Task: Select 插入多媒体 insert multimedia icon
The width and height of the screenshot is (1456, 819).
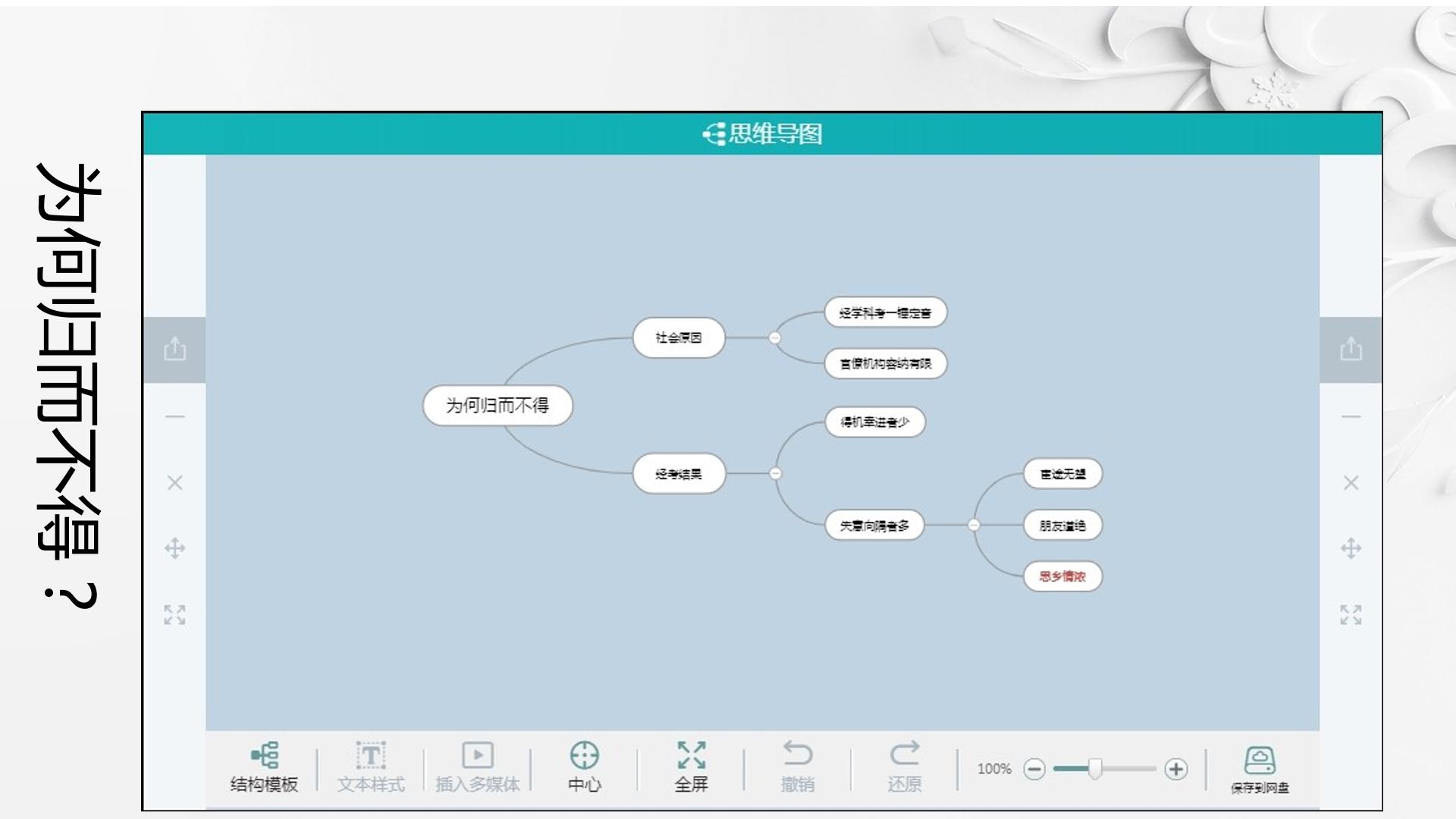Action: click(x=478, y=755)
